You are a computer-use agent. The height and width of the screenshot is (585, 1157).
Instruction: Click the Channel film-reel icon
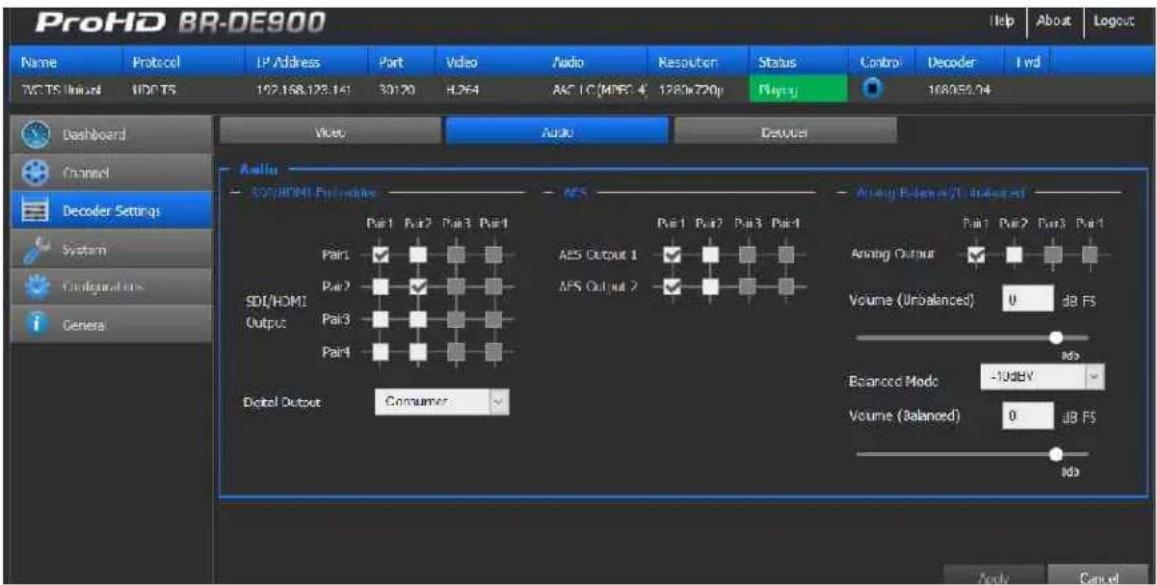35,173
